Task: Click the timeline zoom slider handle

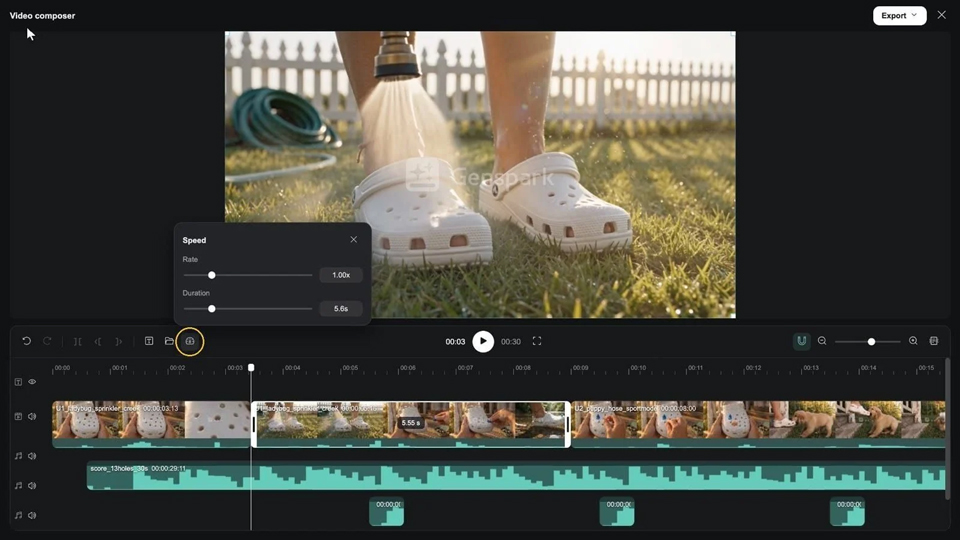Action: [x=871, y=342]
